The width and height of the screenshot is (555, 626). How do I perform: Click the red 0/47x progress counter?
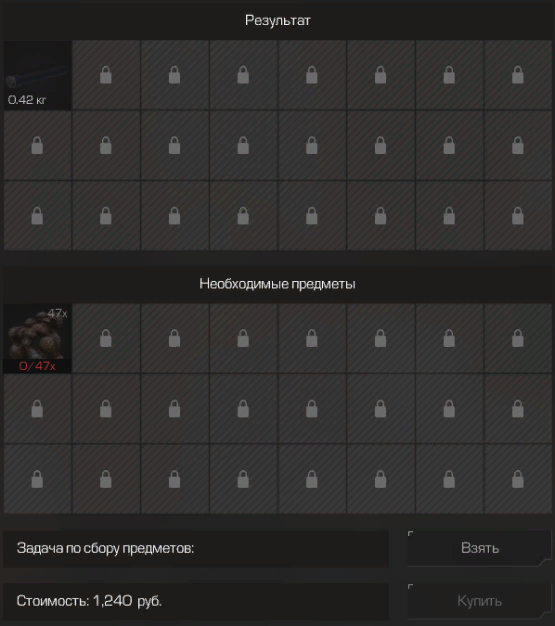(37, 366)
